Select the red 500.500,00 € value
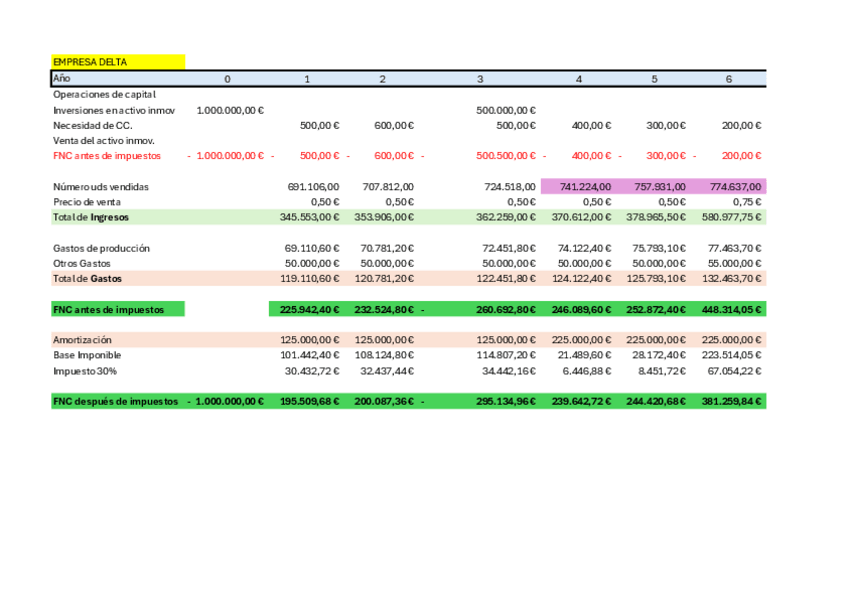The height and width of the screenshot is (599, 848). coord(506,156)
